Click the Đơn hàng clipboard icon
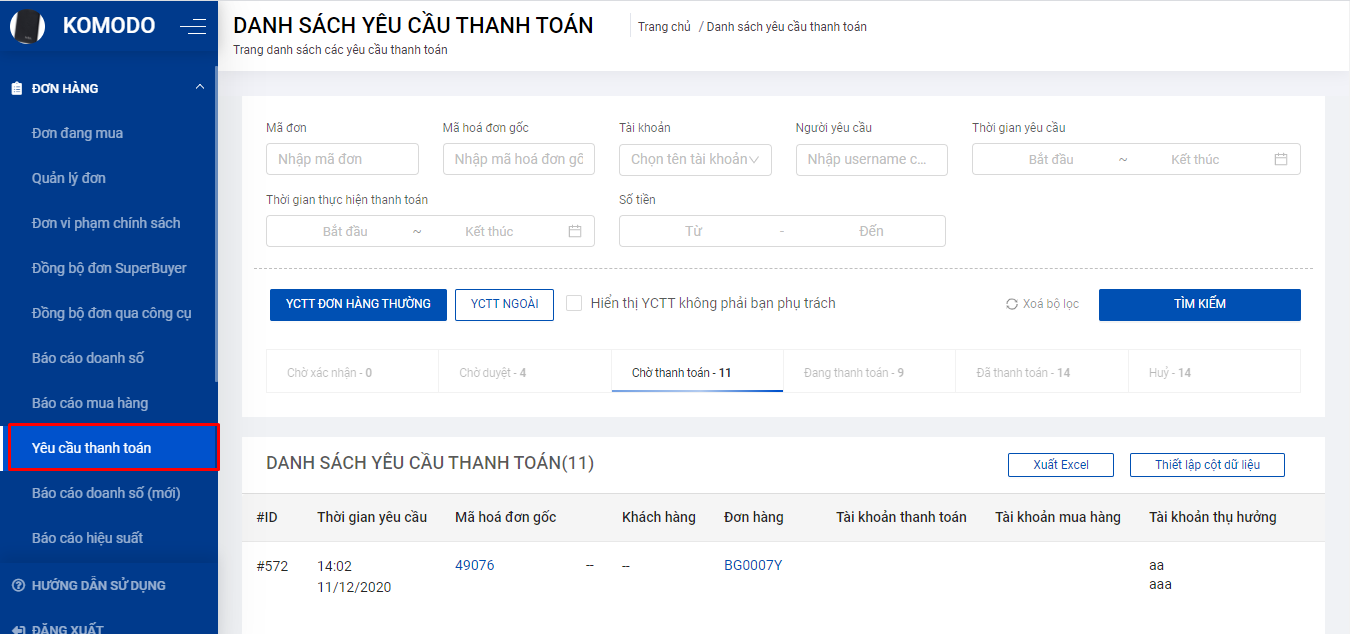This screenshot has width=1350, height=634. [17, 88]
